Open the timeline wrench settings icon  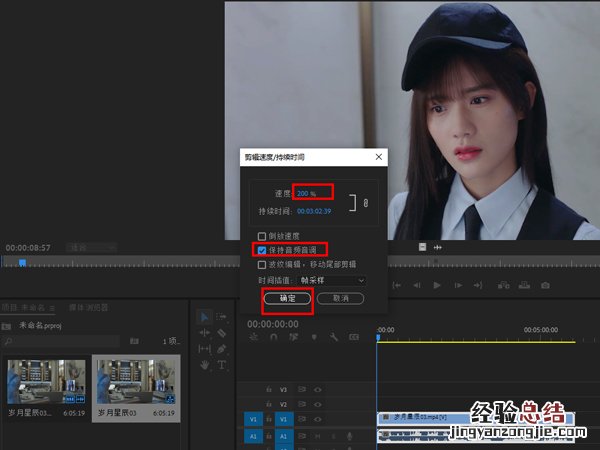click(x=333, y=337)
